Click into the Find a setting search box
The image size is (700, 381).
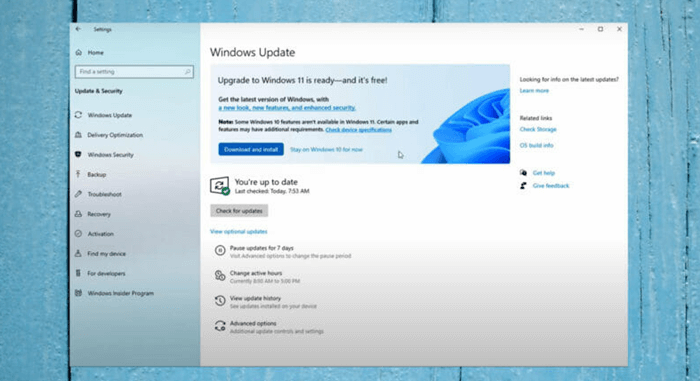click(134, 71)
